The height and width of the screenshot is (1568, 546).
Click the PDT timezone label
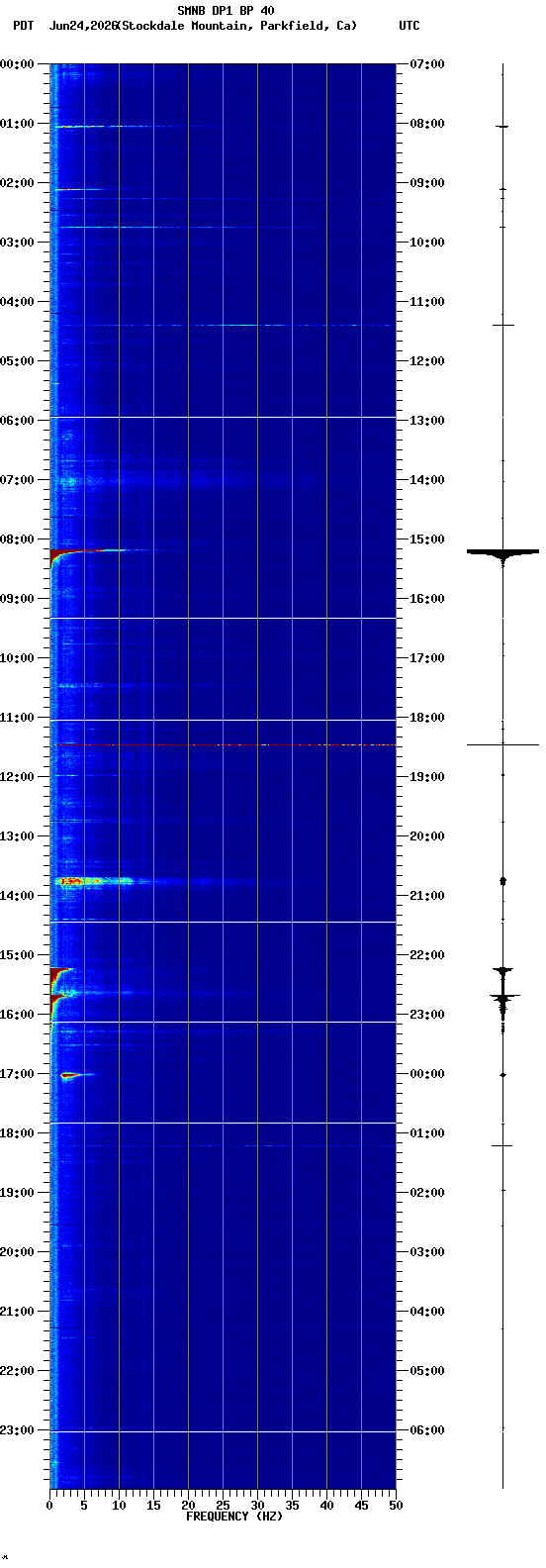[23, 26]
